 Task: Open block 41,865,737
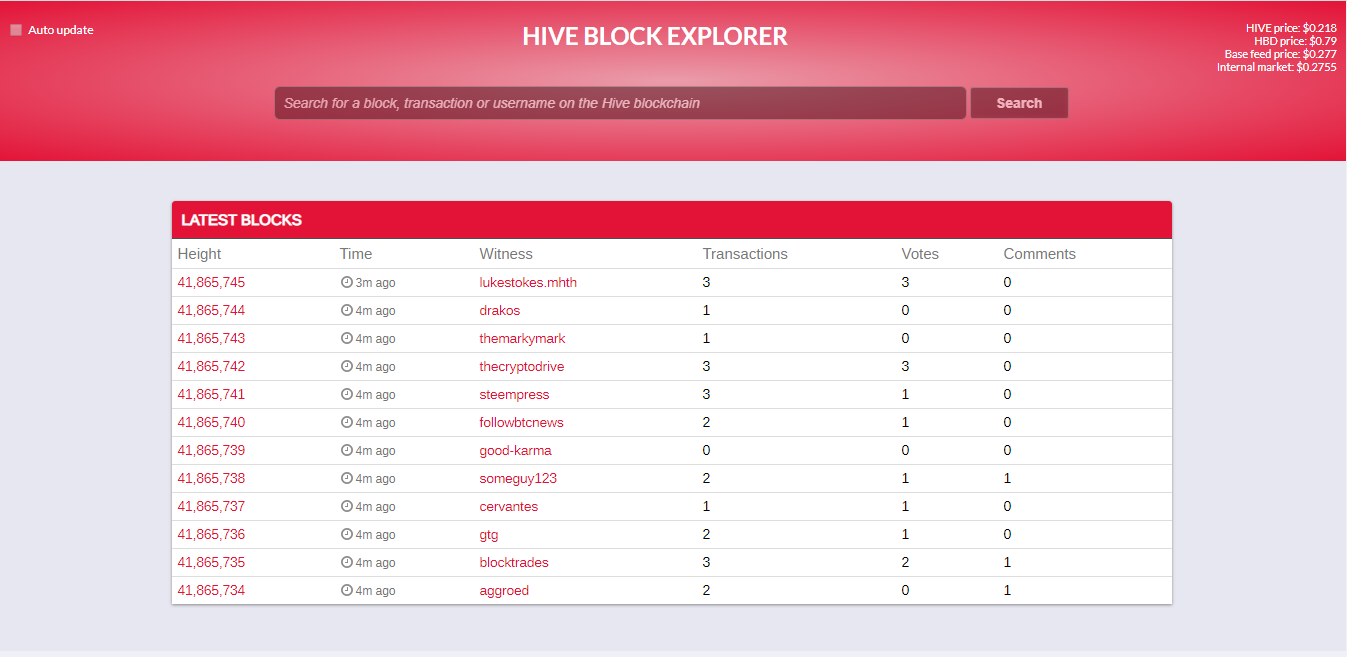click(211, 506)
